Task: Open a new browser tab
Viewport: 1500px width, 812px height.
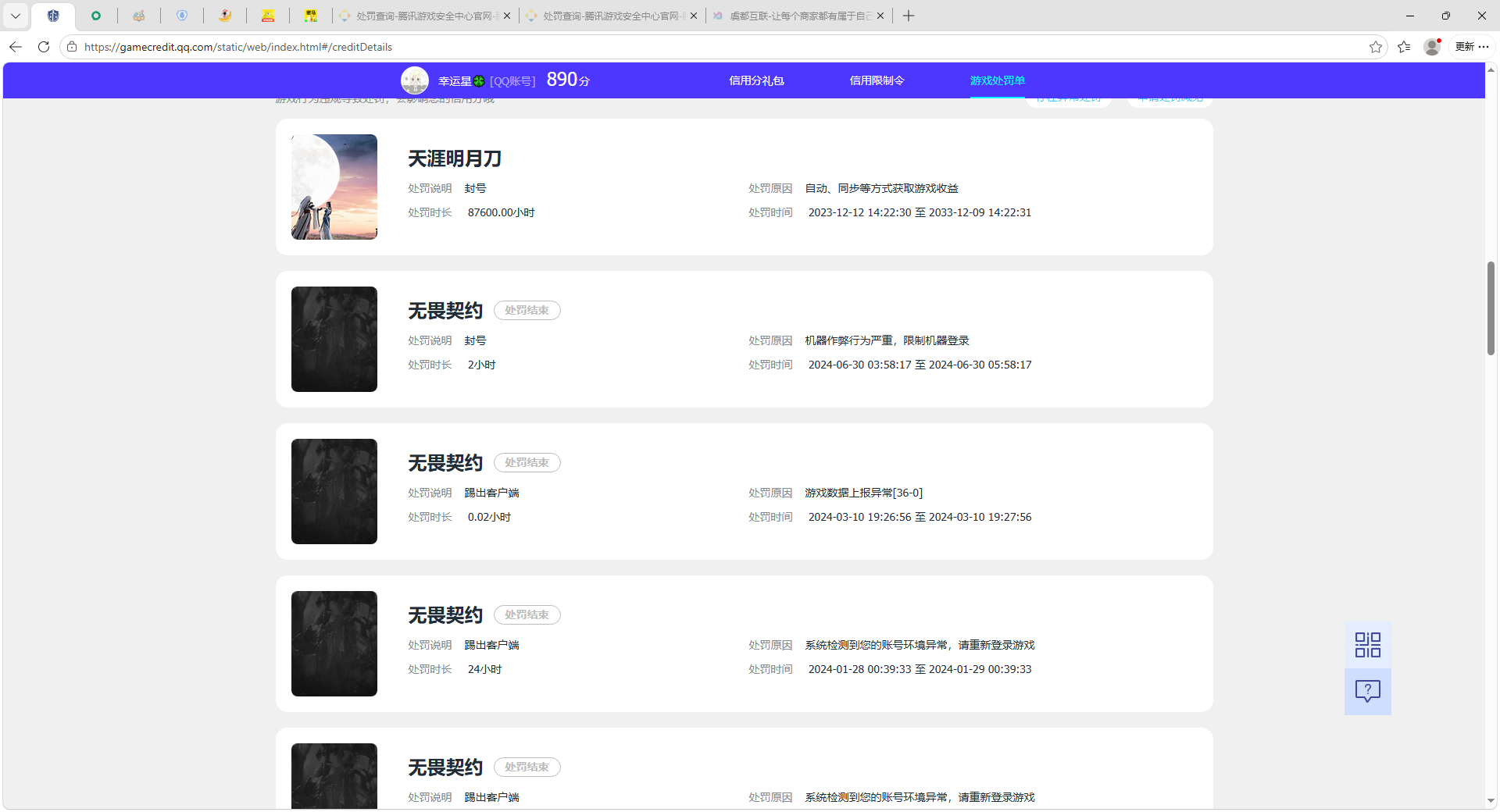Action: click(909, 16)
